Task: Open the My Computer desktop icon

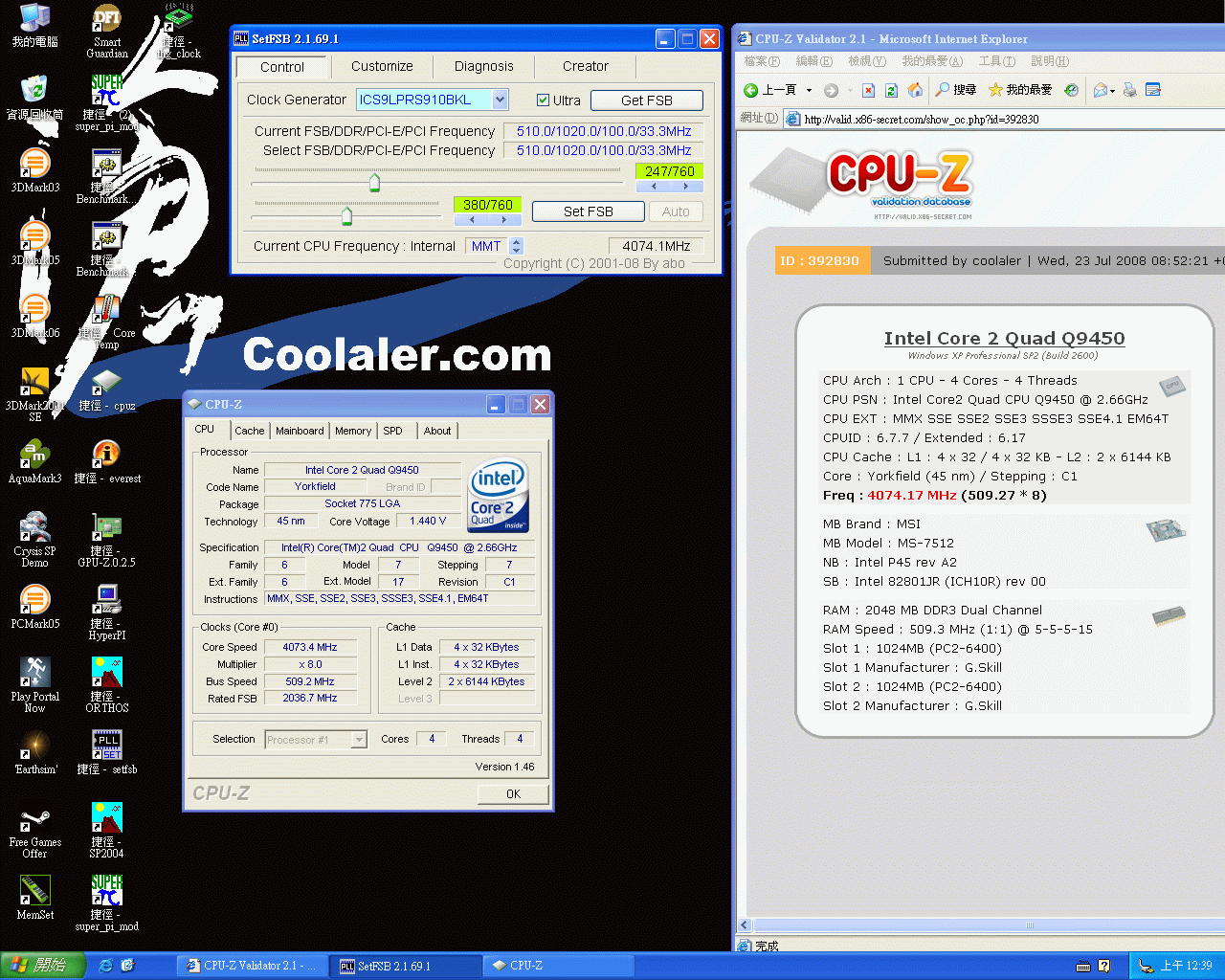Action: (x=35, y=25)
